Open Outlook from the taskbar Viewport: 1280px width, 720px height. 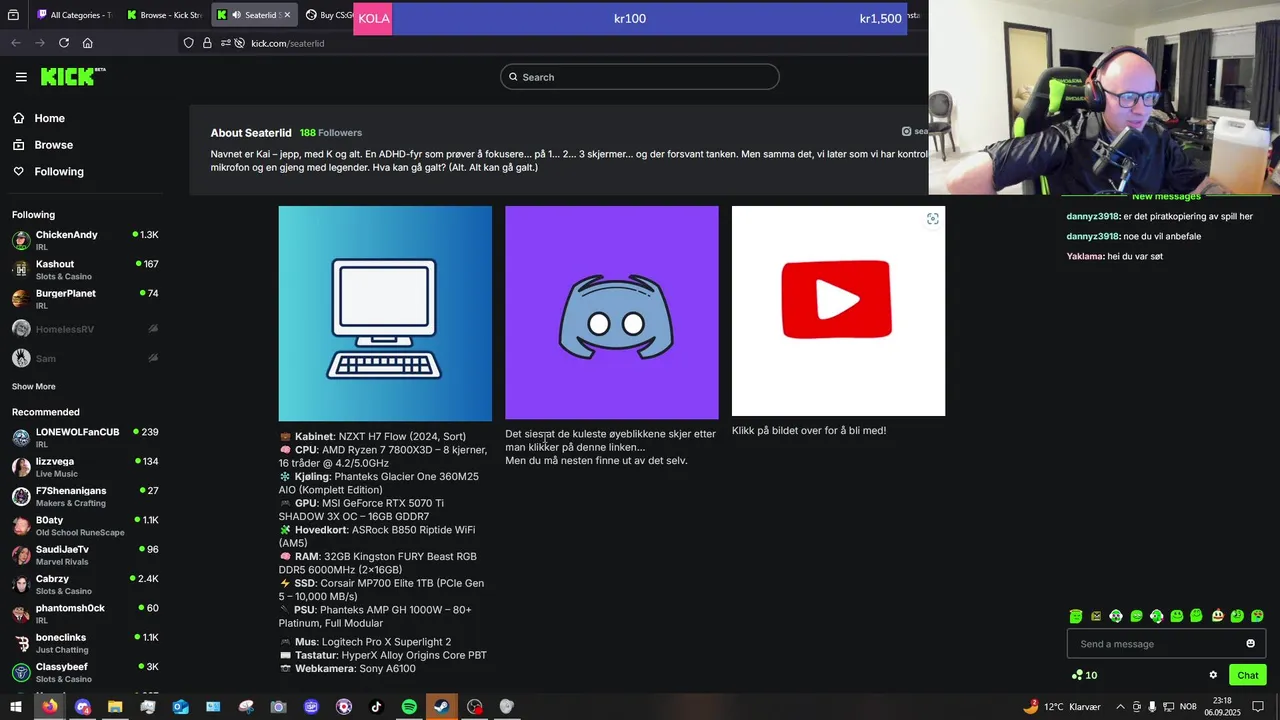(180, 706)
